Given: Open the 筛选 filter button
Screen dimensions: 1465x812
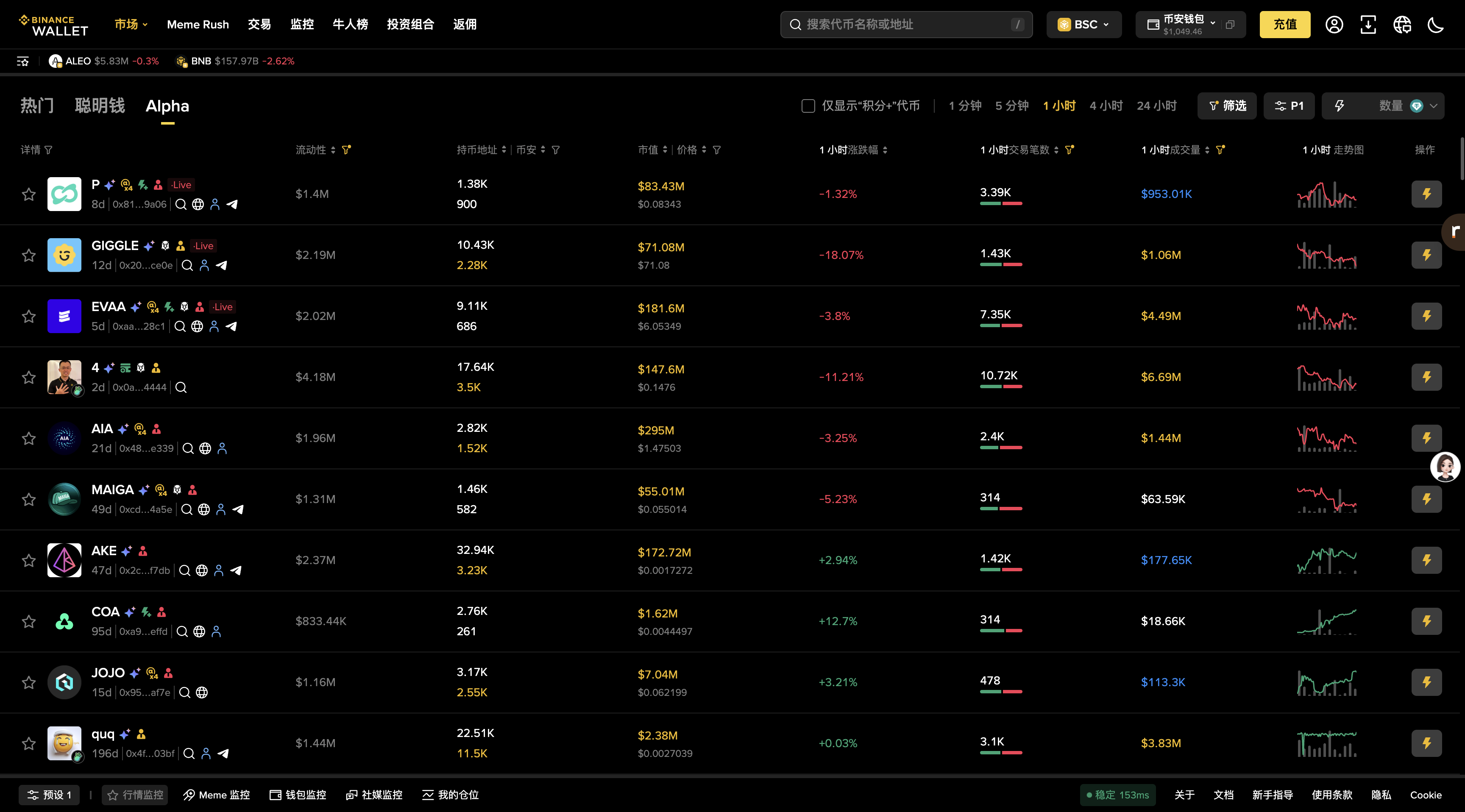Looking at the screenshot, I should [x=1227, y=106].
